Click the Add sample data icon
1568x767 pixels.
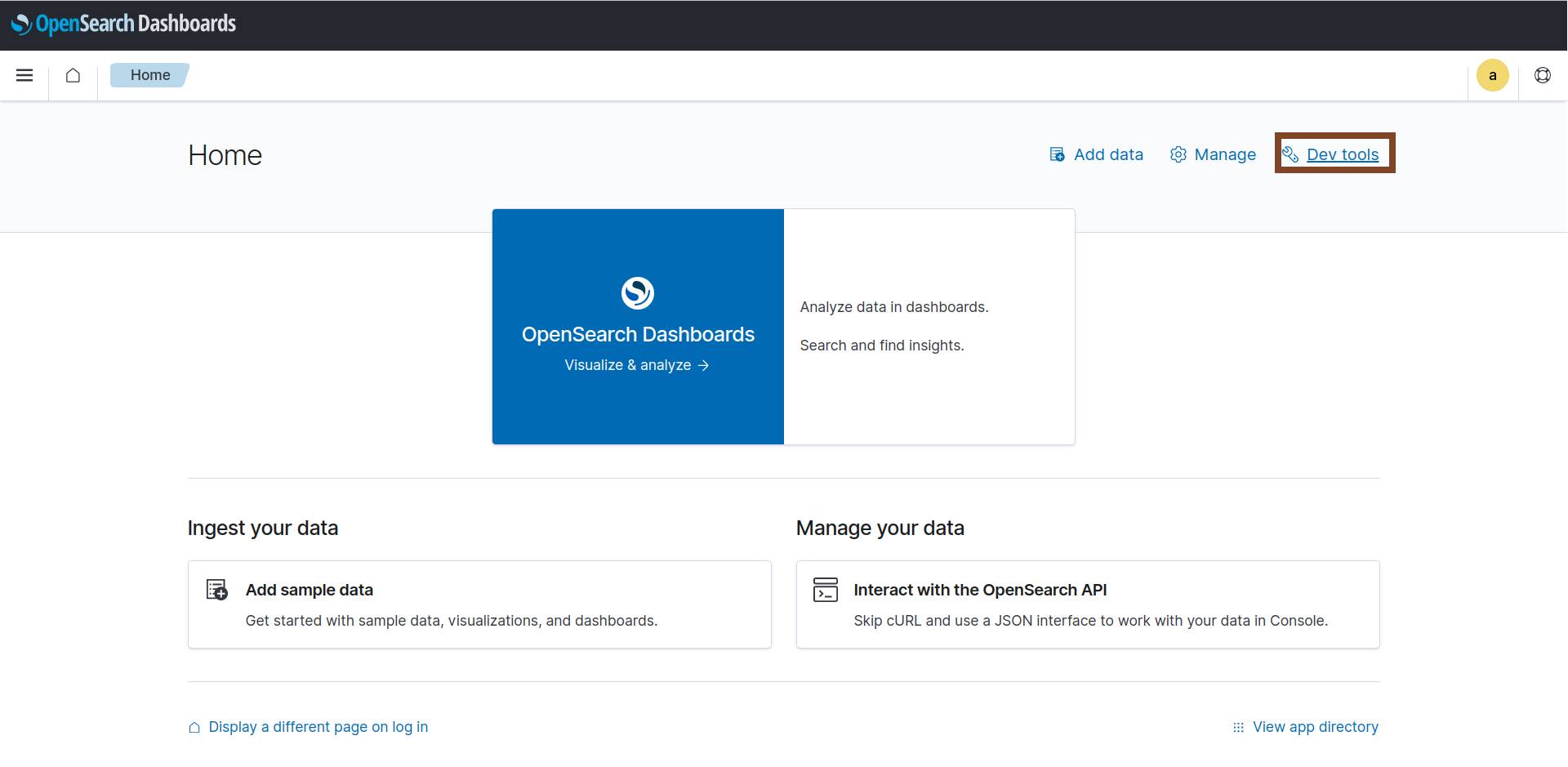tap(217, 590)
